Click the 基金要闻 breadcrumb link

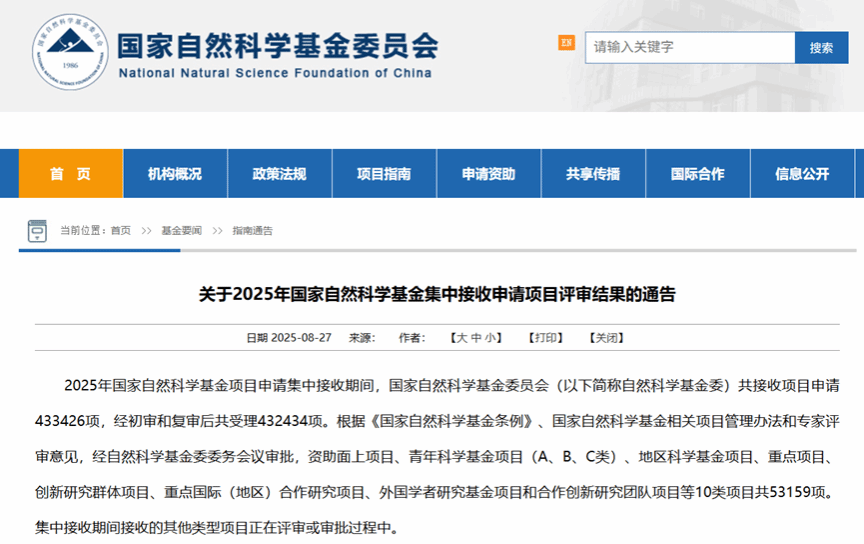(x=181, y=231)
